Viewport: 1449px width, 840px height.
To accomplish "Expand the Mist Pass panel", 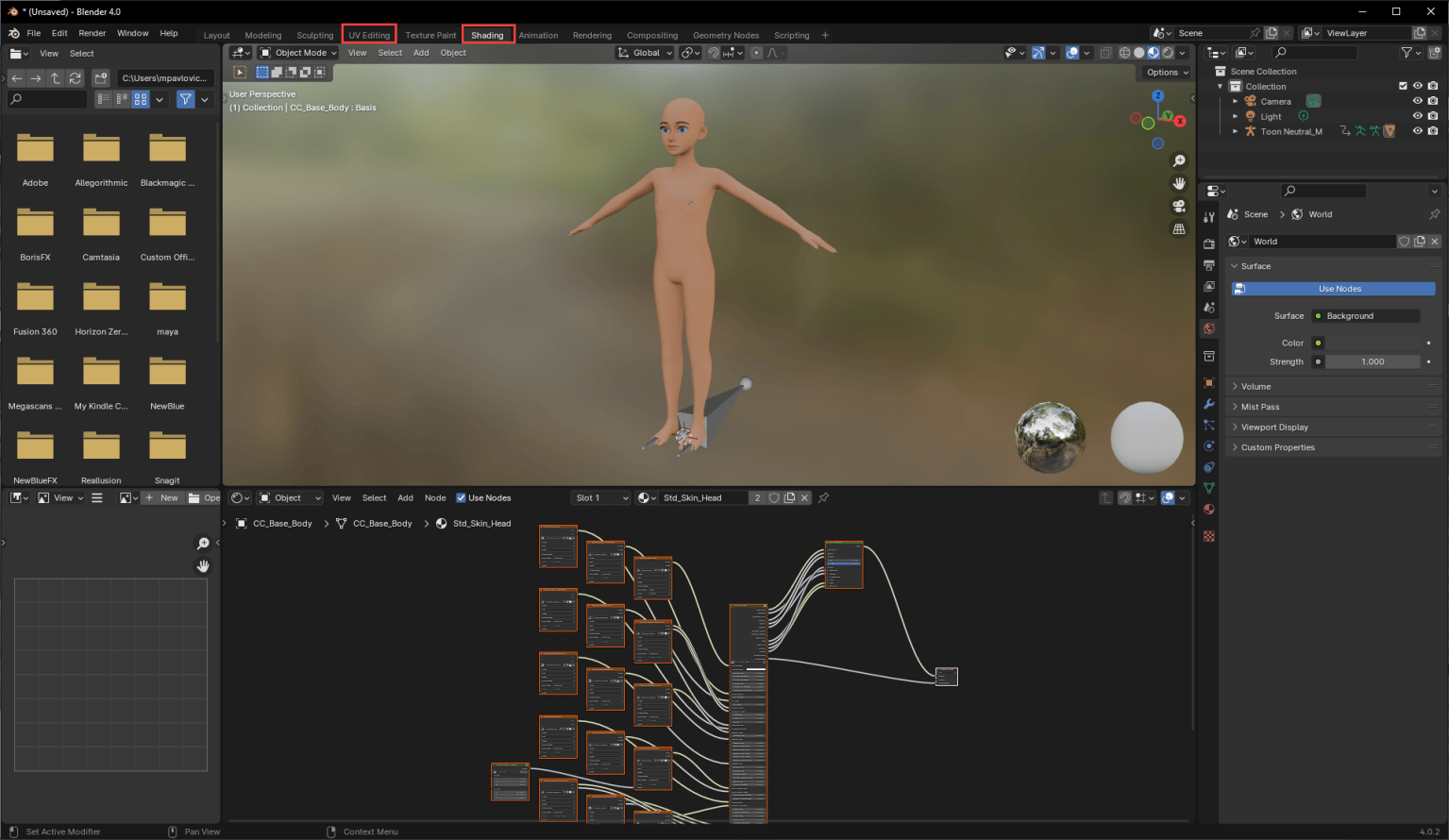I will 1333,407.
